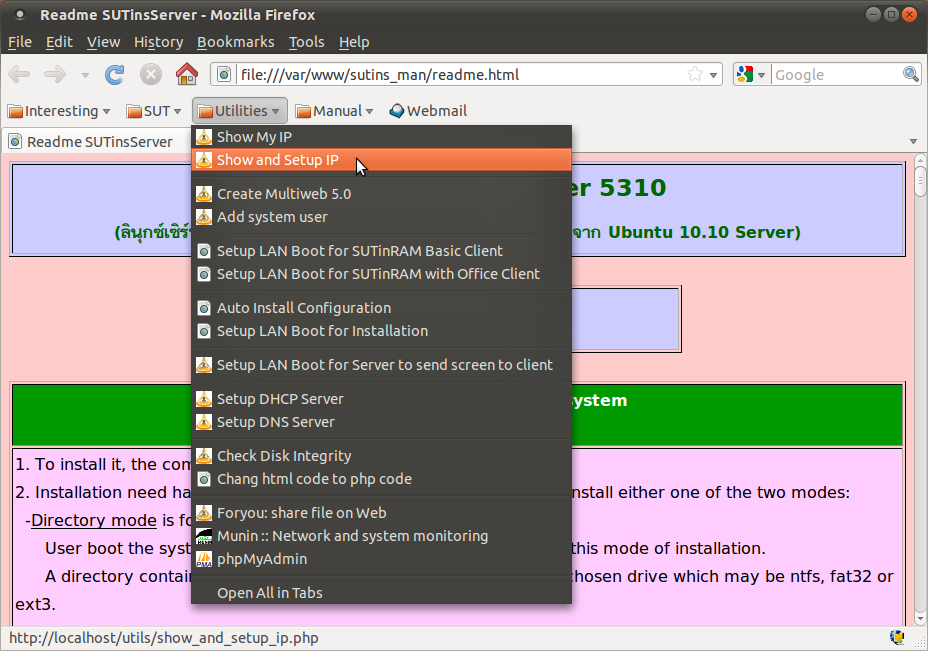Screen dimensions: 928x651
Task: Choose Chang html code to php code
Action: pyautogui.click(x=381, y=479)
